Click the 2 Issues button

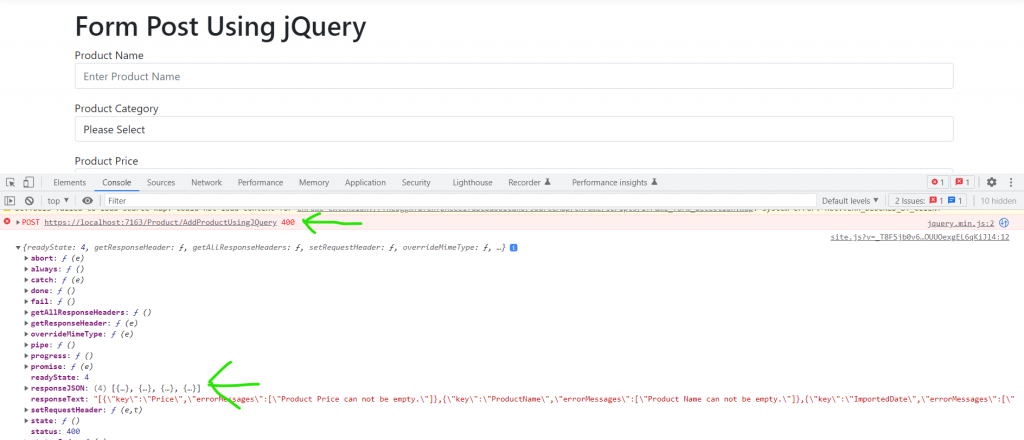tap(930, 201)
